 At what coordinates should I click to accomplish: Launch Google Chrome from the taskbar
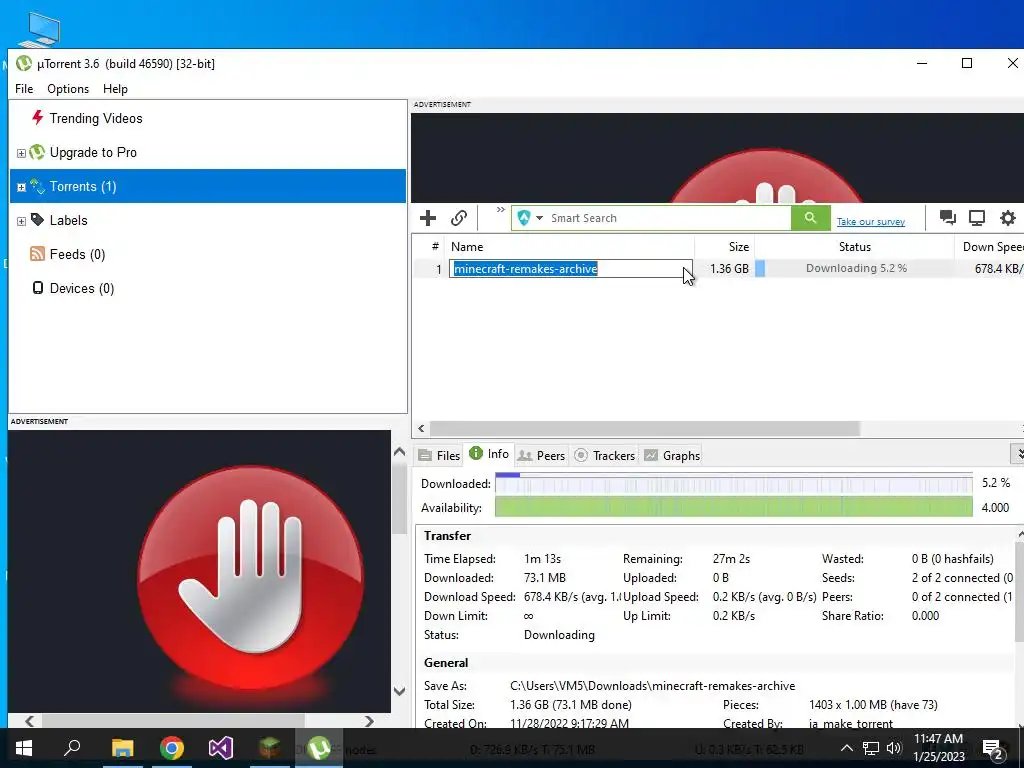click(x=172, y=748)
